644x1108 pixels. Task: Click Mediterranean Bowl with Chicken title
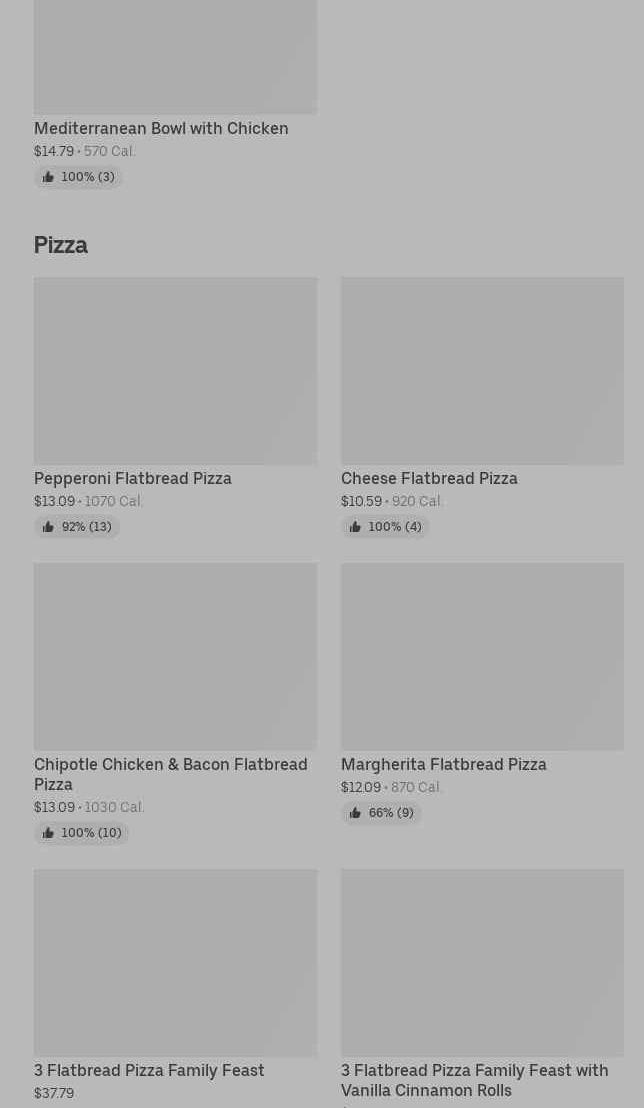[x=161, y=128]
